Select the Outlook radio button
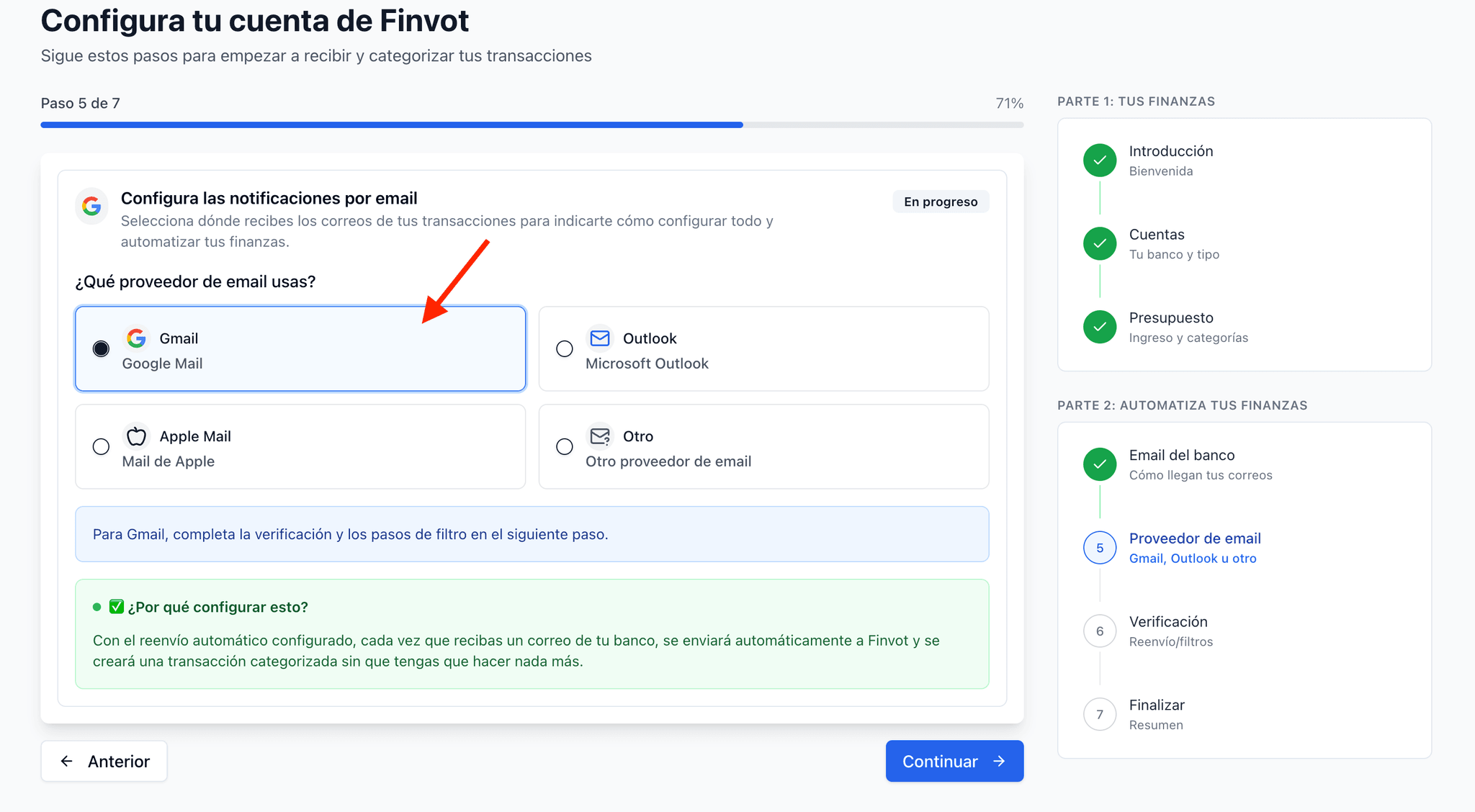The width and height of the screenshot is (1475, 812). pyautogui.click(x=565, y=349)
